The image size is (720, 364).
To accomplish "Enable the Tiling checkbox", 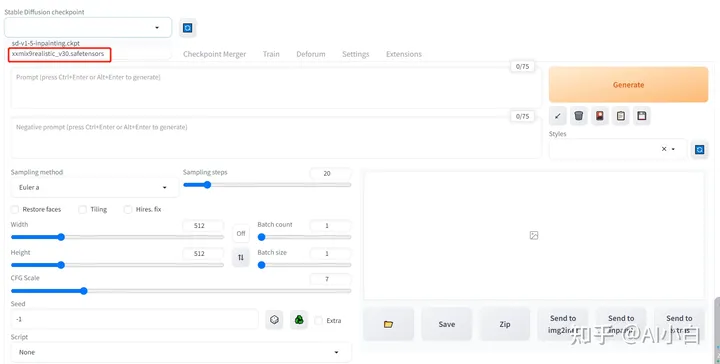I will 83,209.
